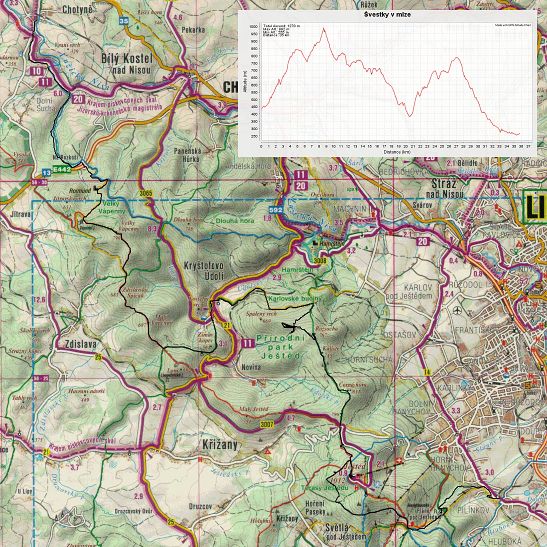Select the yellow 25 badge near Zdislava
Screen dimensions: 547x547
pos(98,357)
